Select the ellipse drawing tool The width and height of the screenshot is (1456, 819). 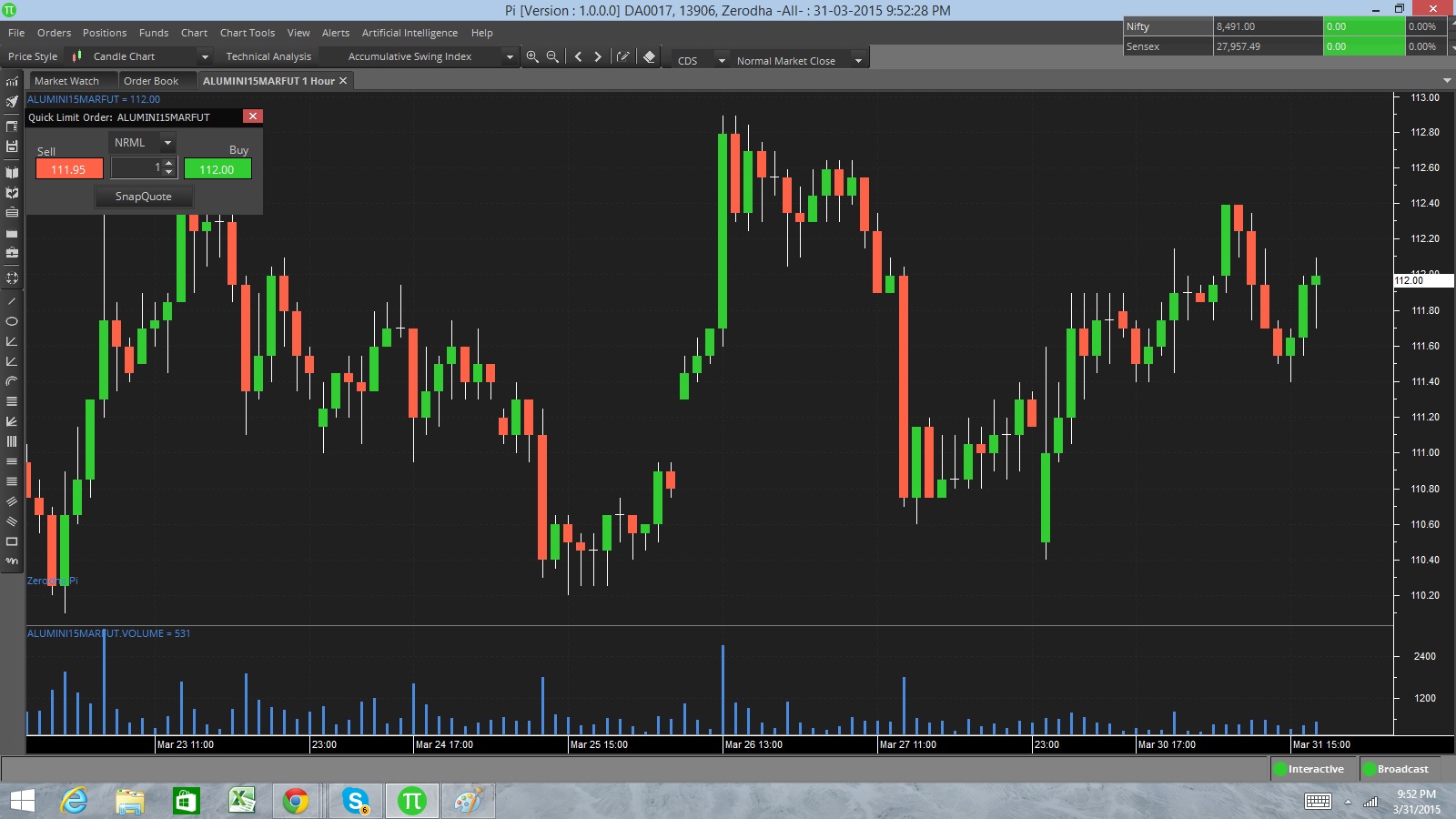click(x=12, y=321)
